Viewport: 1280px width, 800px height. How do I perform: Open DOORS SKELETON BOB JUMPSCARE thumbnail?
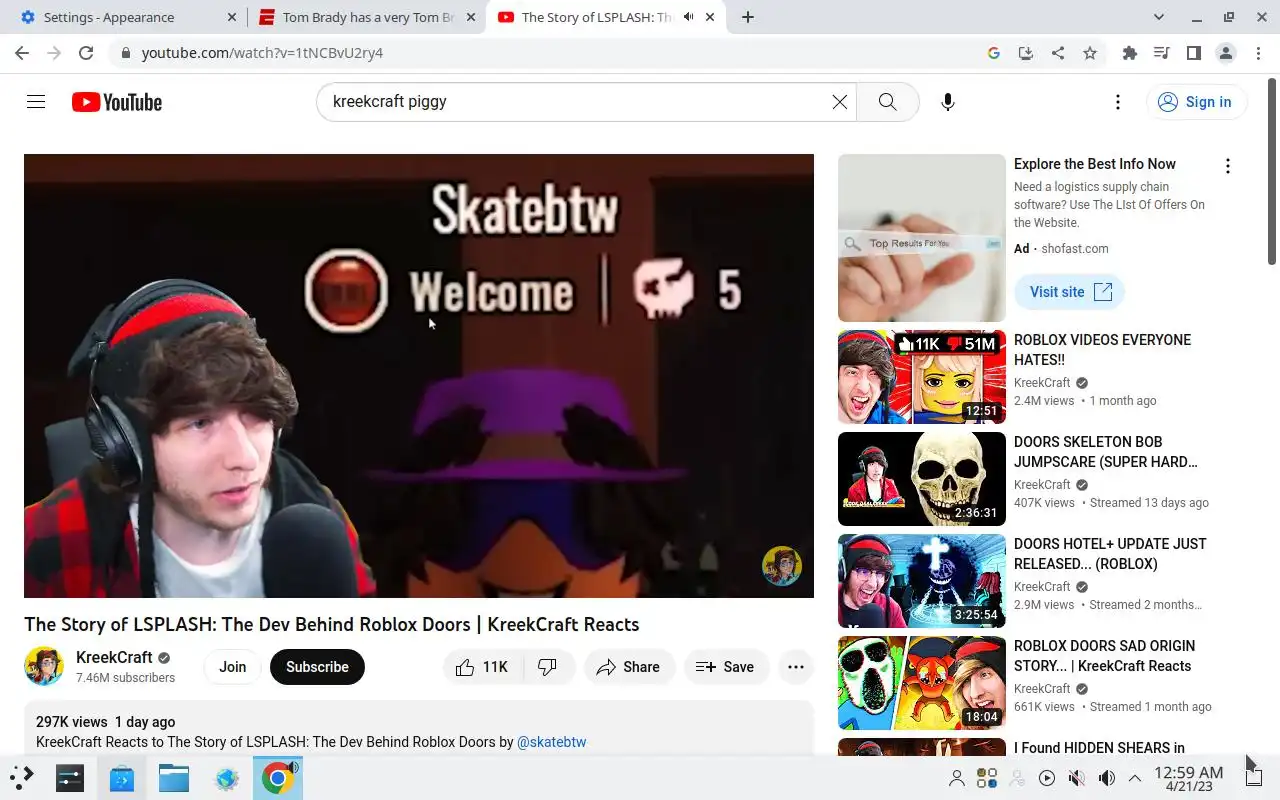coord(922,479)
